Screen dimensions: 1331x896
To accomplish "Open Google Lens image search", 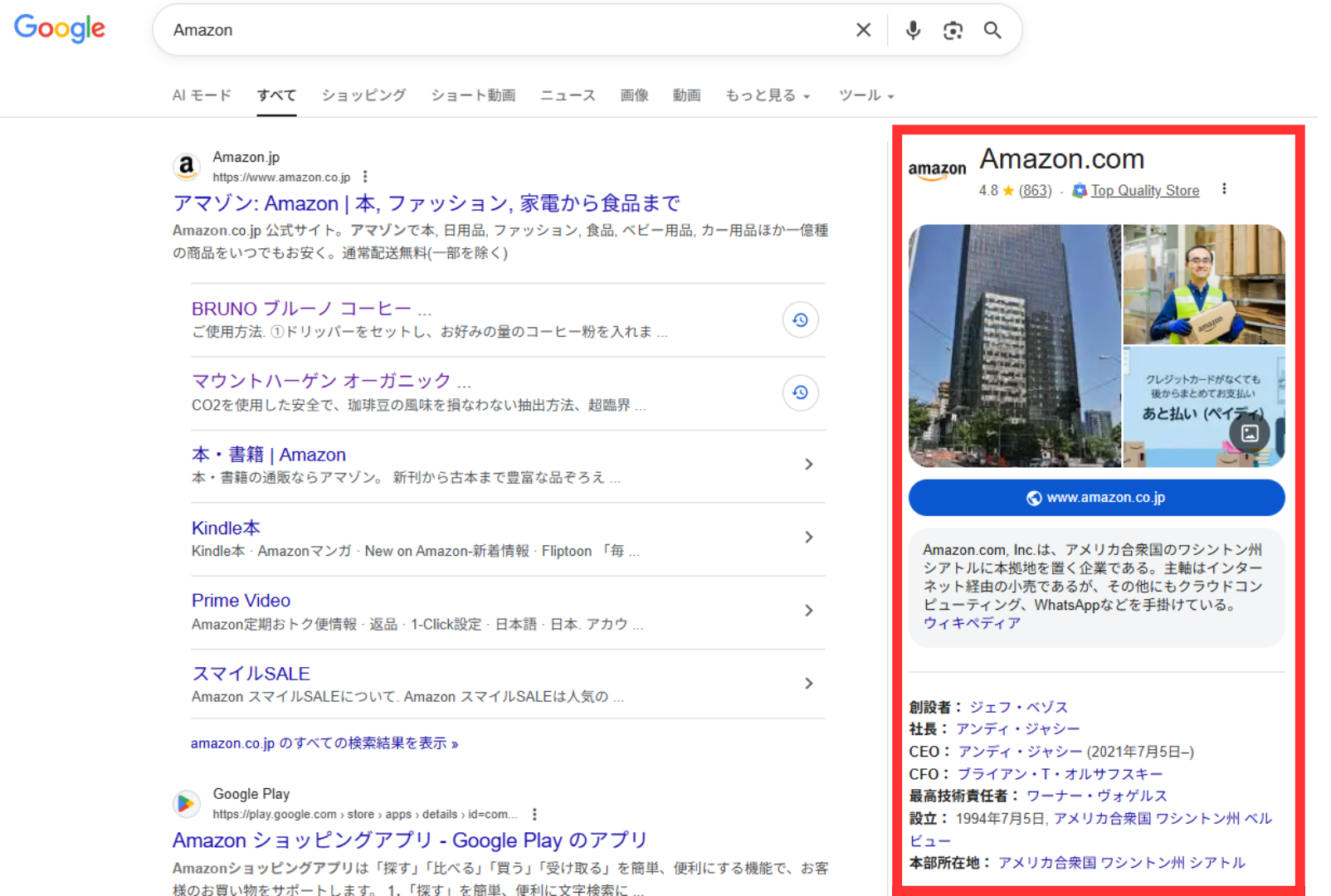I will click(x=953, y=30).
